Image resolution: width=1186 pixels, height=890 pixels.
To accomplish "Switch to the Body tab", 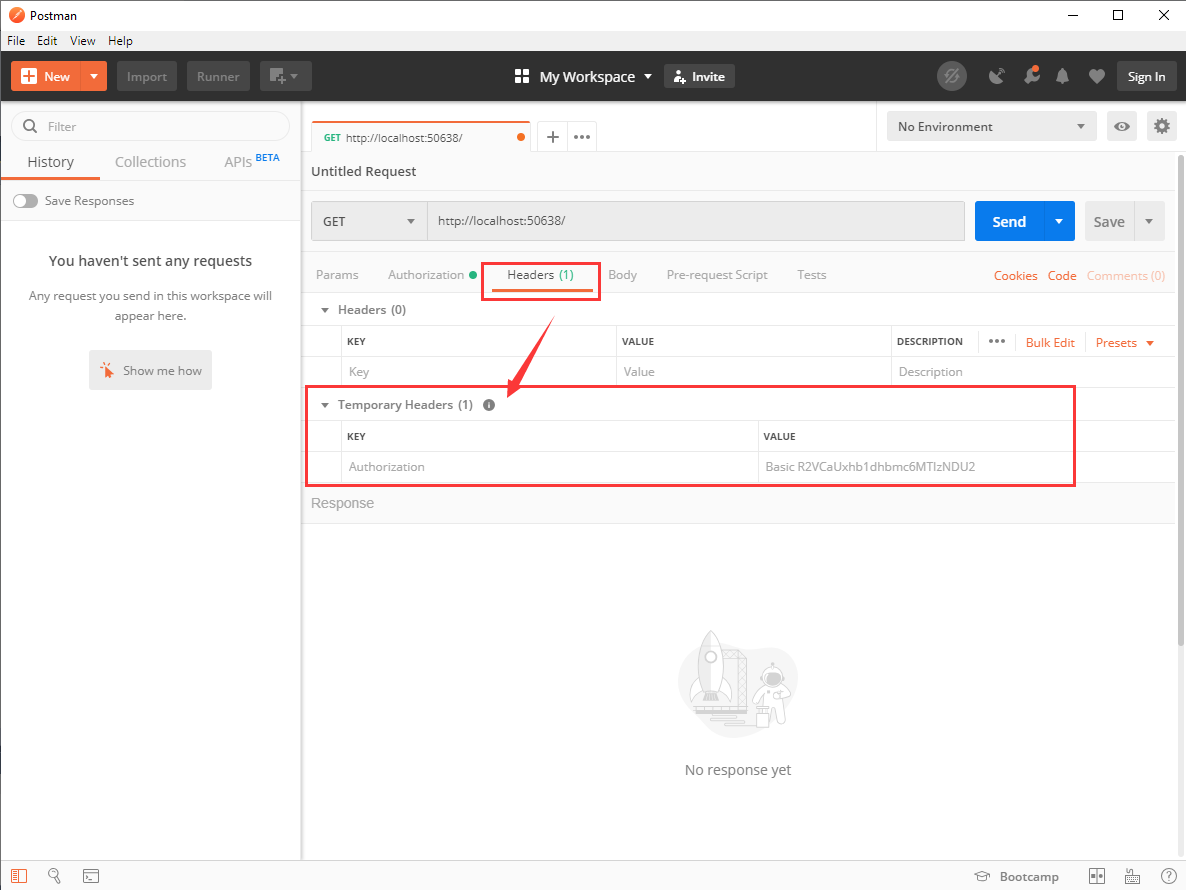I will click(x=622, y=275).
